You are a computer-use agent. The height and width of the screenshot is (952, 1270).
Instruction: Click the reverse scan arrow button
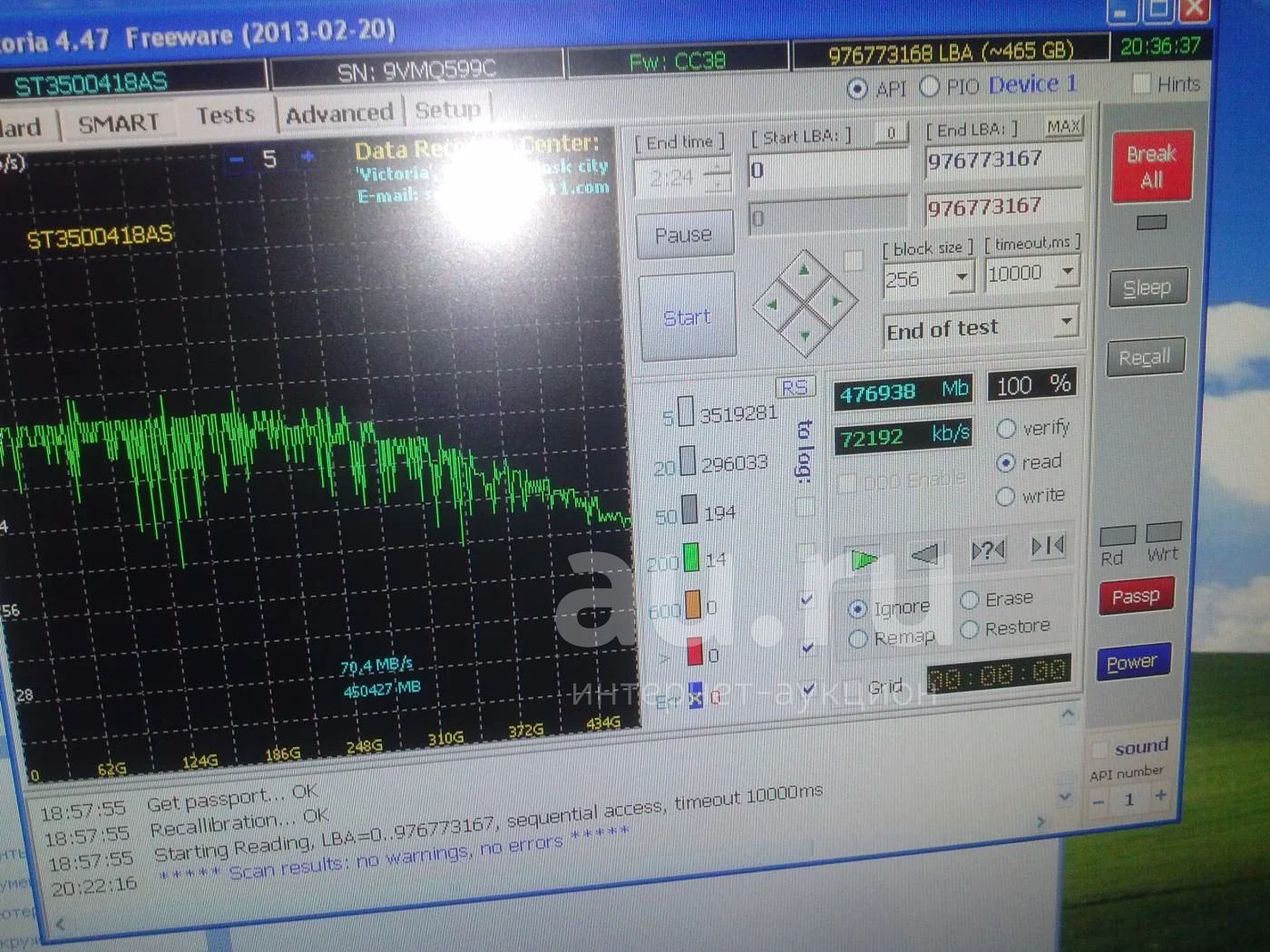pos(924,553)
